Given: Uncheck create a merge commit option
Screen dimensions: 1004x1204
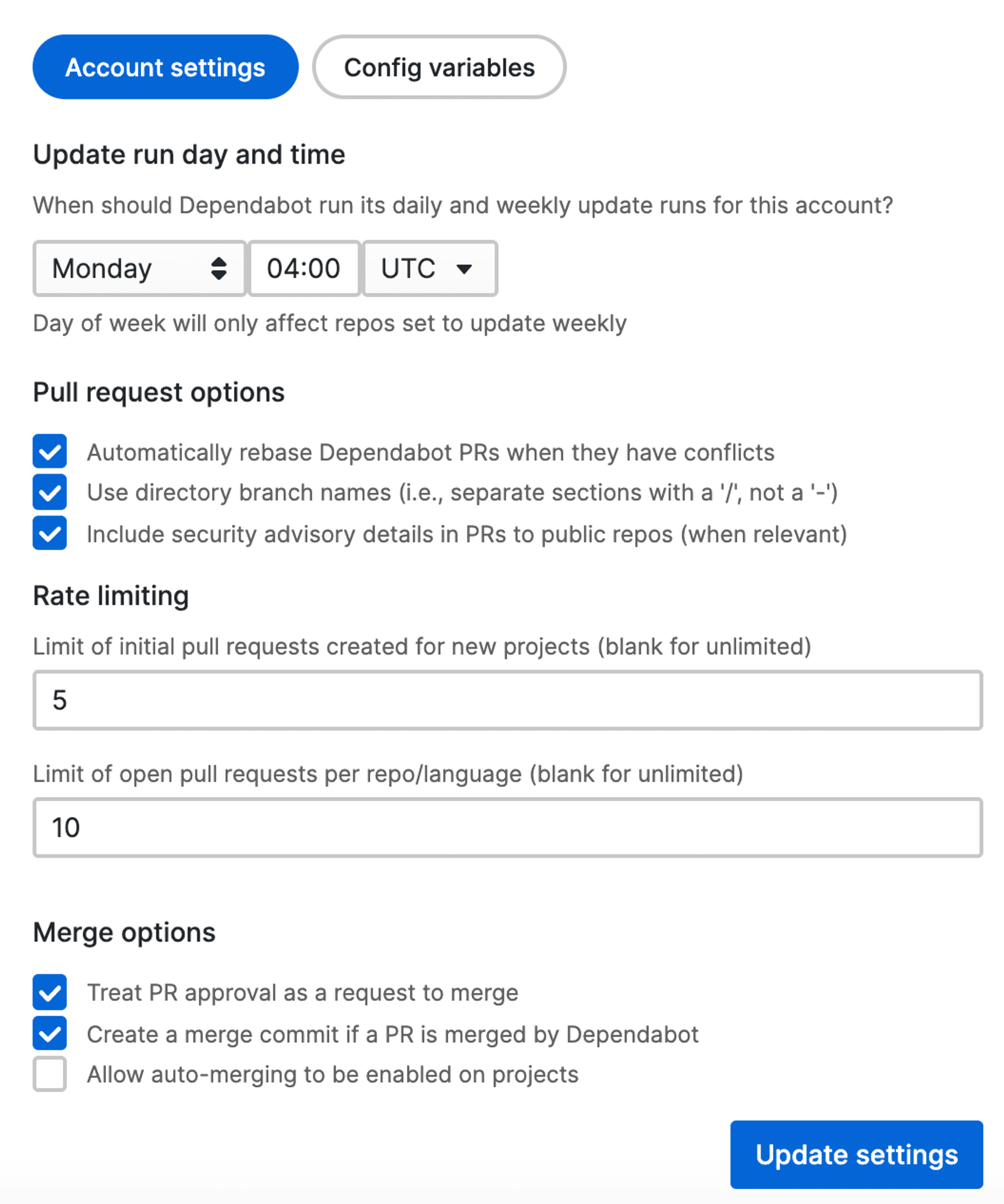Looking at the screenshot, I should pos(50,1035).
